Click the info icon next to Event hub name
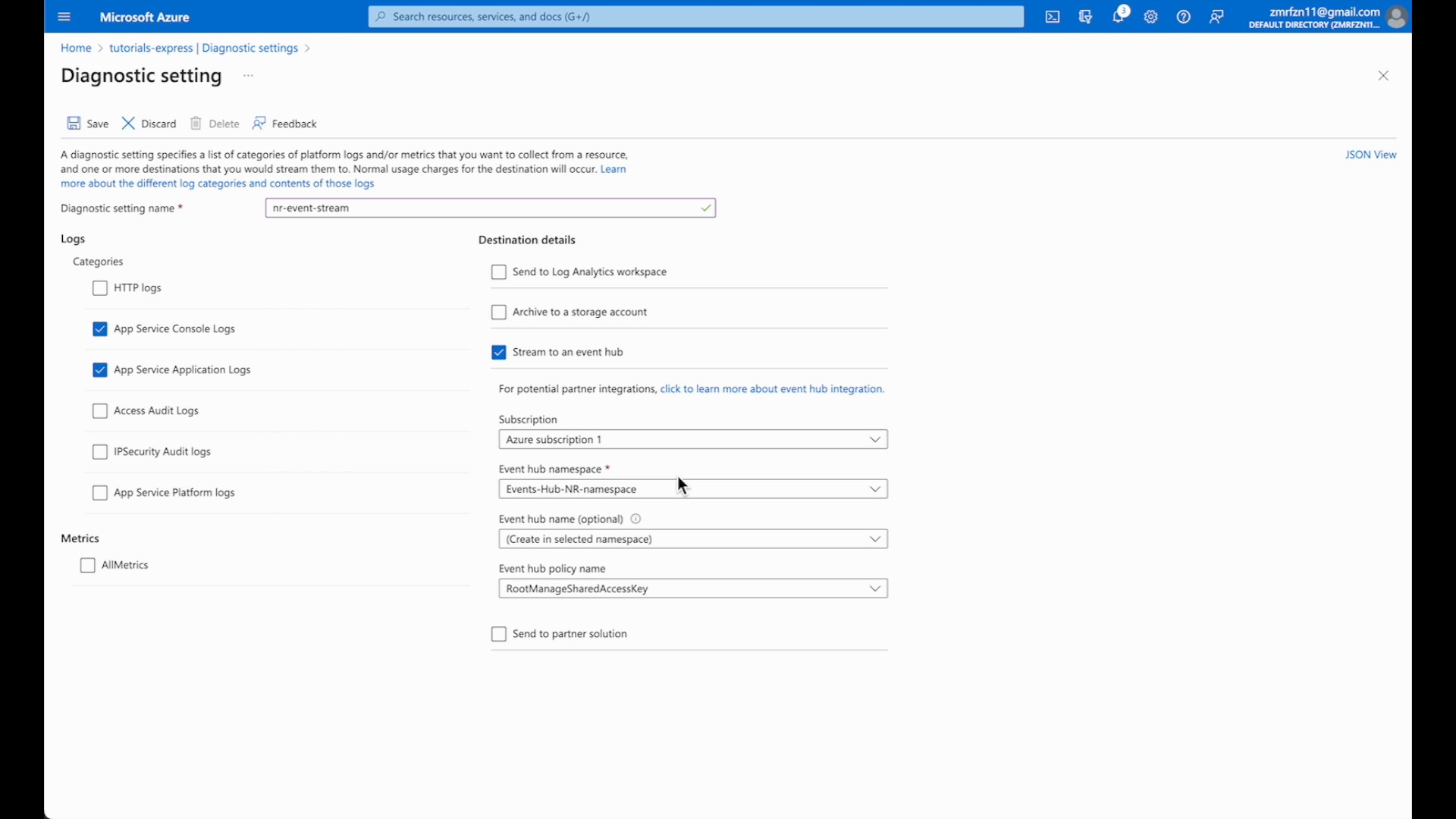Viewport: 1456px width, 819px height. (x=636, y=519)
